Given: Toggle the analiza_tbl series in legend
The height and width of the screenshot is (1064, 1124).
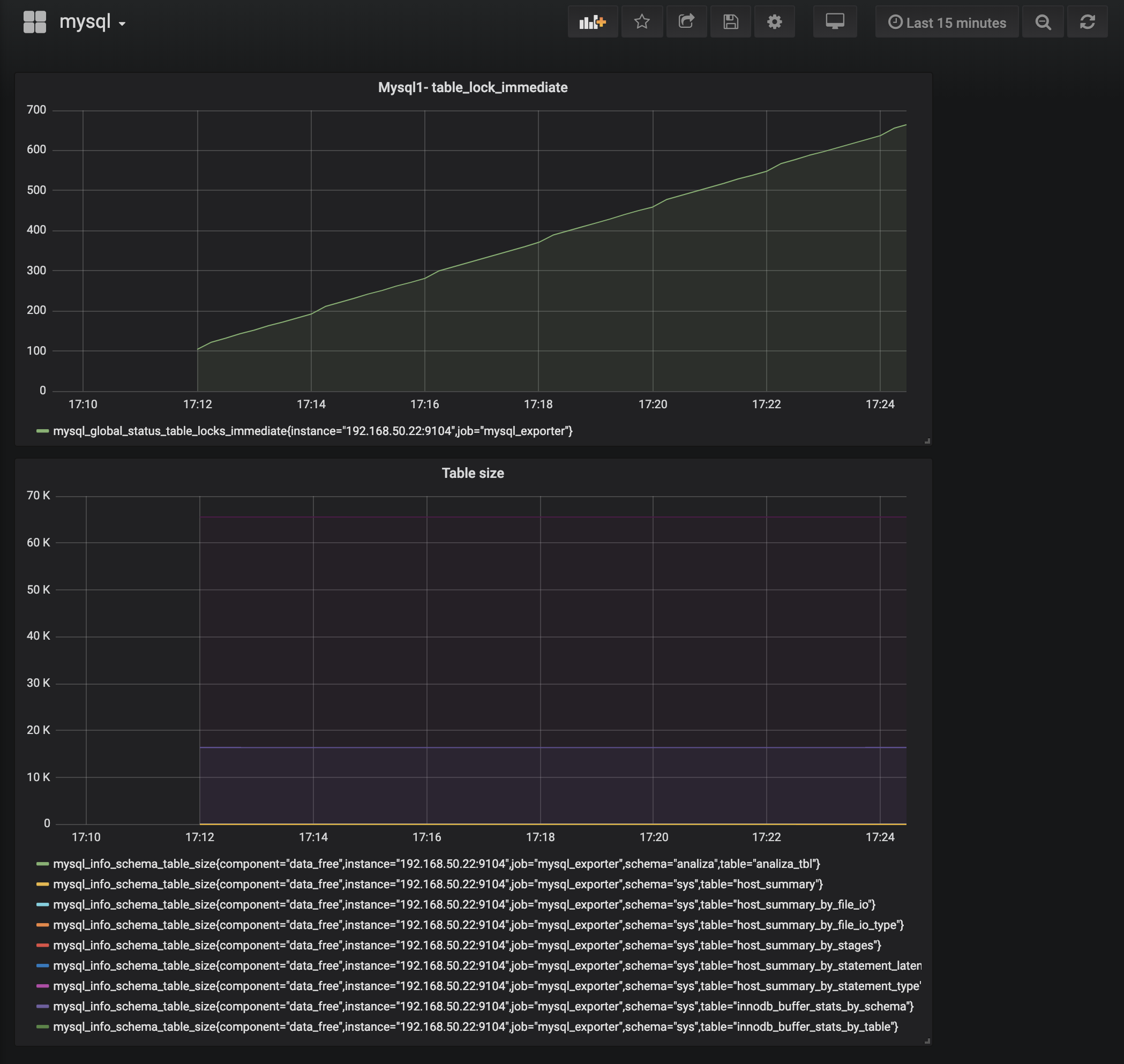Looking at the screenshot, I should (437, 864).
